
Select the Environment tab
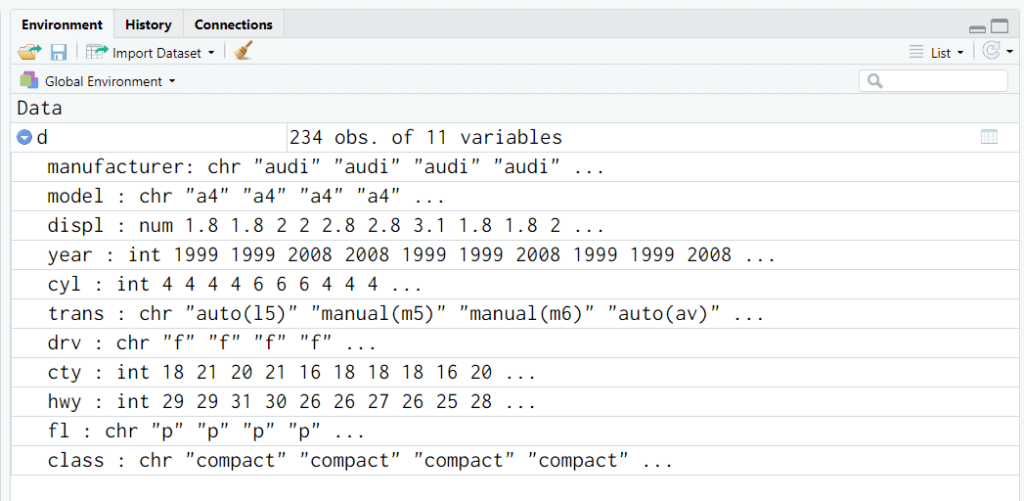[62, 25]
